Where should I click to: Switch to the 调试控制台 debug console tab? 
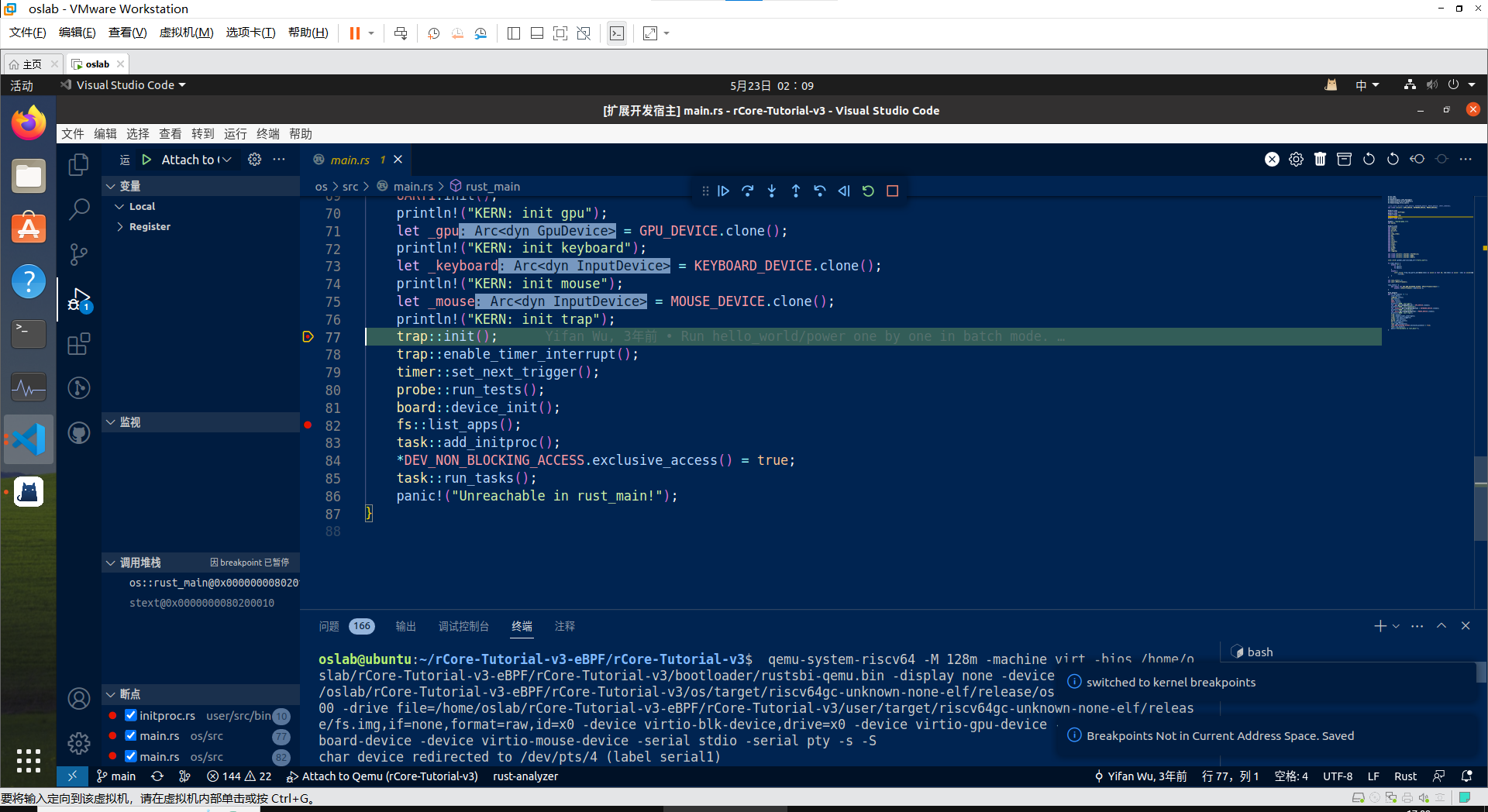tap(463, 626)
